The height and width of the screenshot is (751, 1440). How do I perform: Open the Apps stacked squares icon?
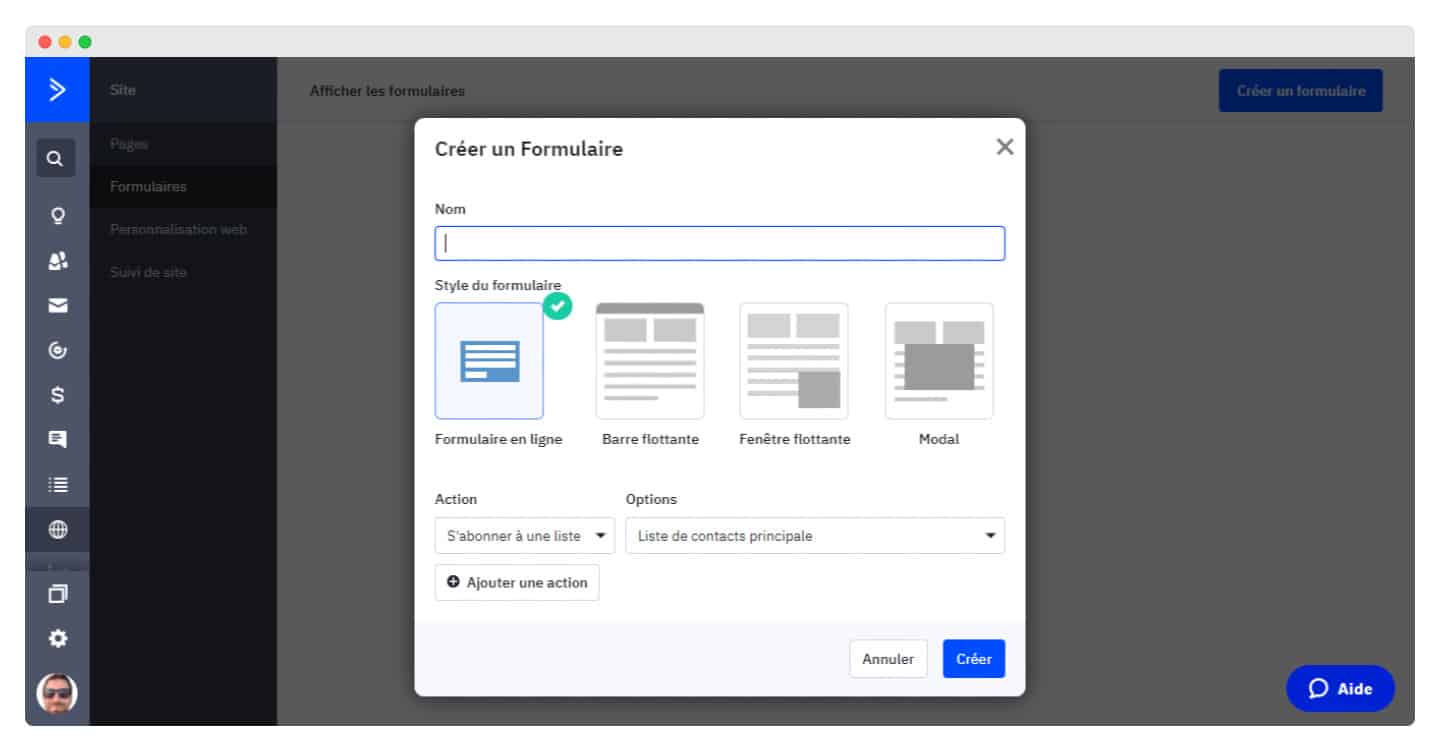(x=58, y=593)
